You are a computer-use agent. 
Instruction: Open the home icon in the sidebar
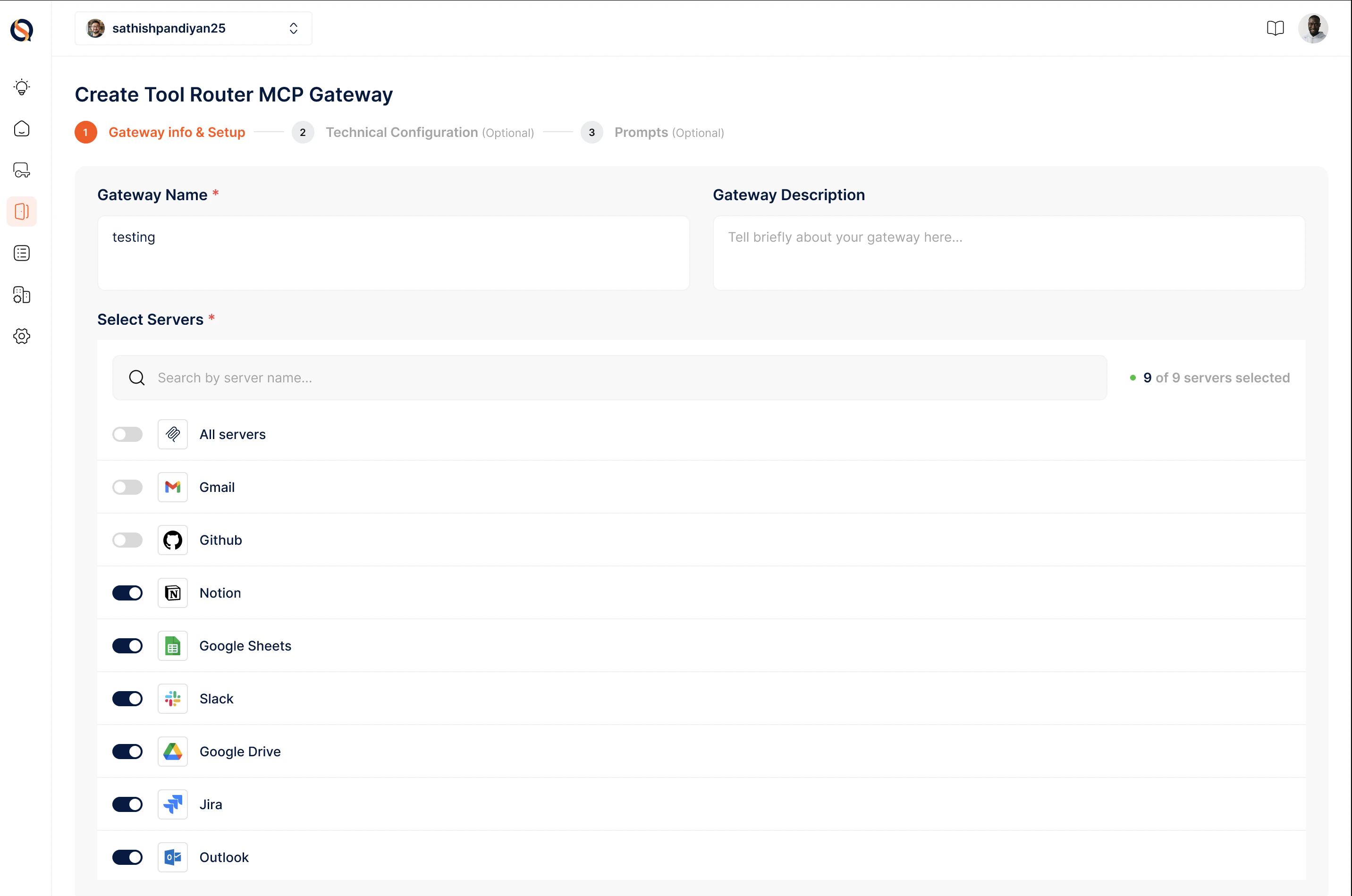pyautogui.click(x=22, y=128)
